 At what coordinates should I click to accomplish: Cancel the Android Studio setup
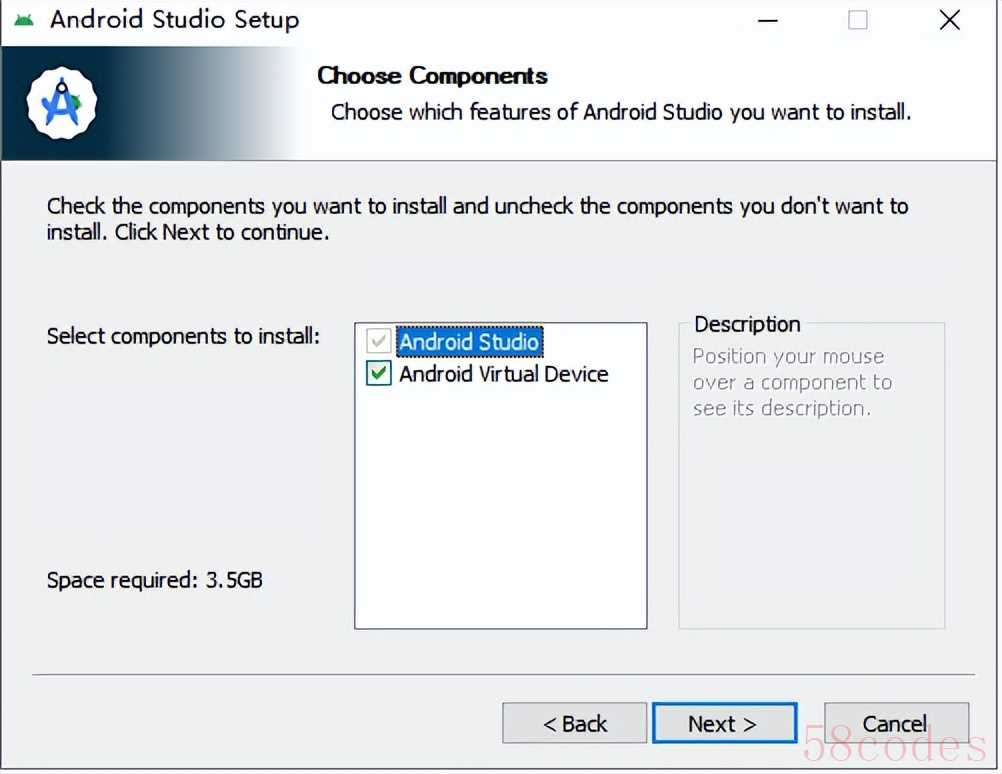(896, 724)
